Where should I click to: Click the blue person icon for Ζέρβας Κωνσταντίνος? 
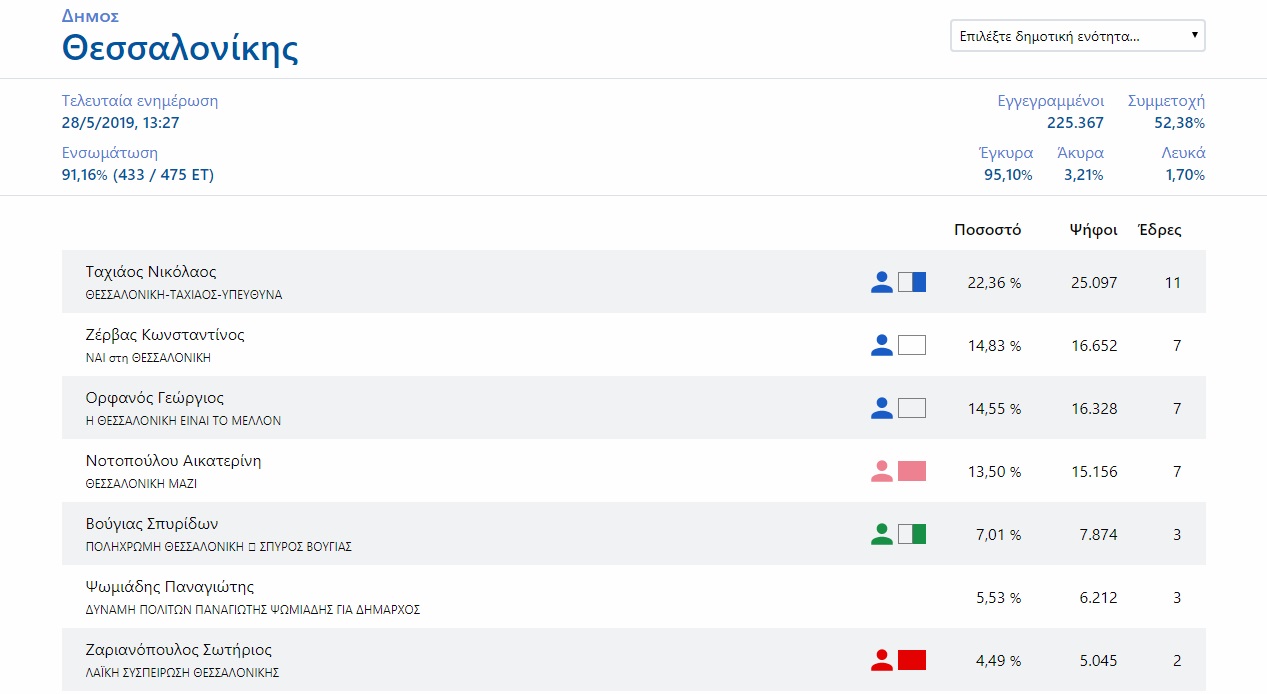881,346
